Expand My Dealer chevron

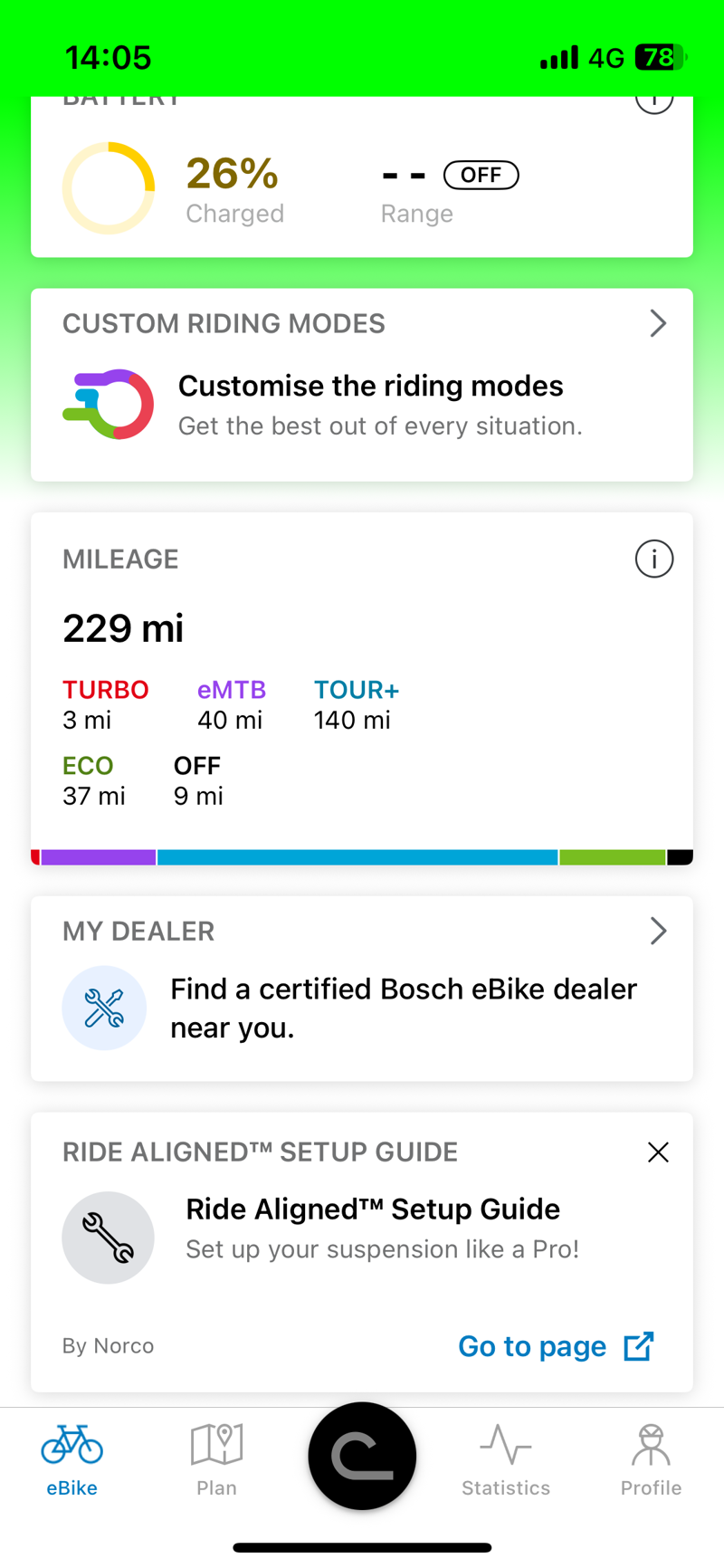tap(658, 931)
